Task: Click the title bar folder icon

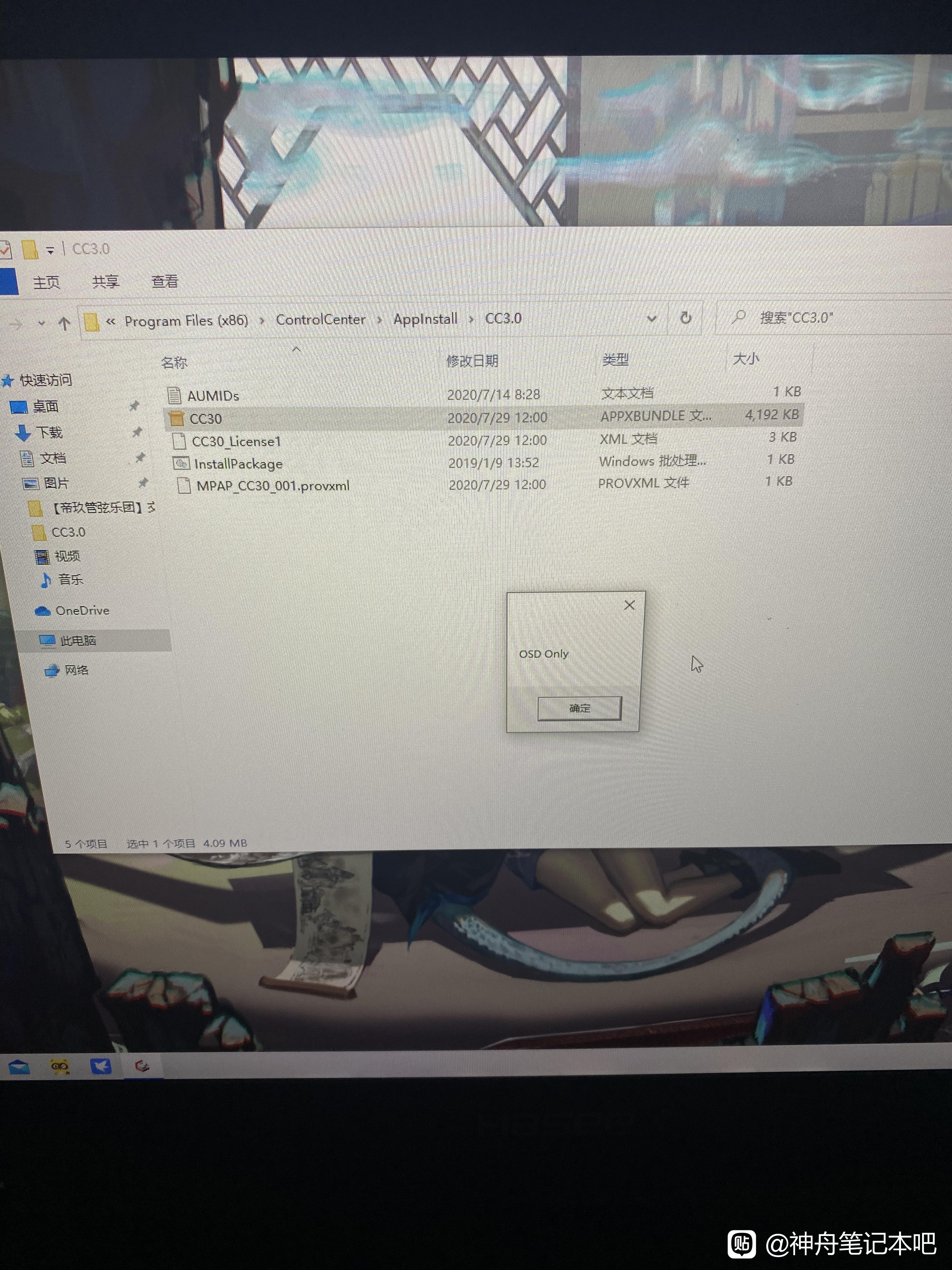Action: [x=29, y=249]
